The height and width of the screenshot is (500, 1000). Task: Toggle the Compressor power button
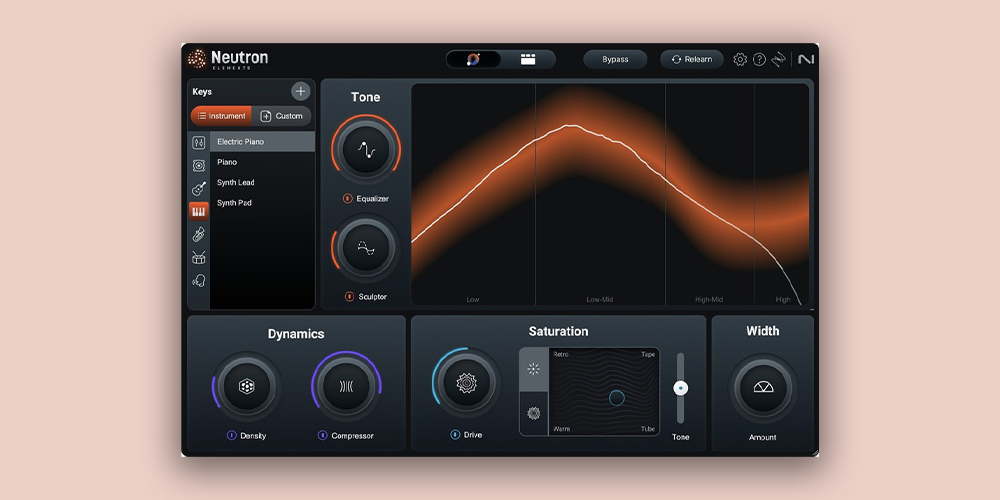click(323, 435)
